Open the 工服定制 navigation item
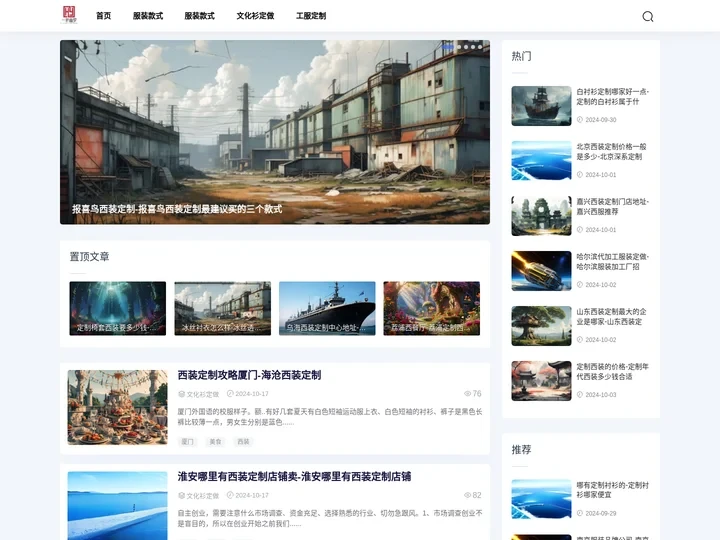Screen dimensions: 720x540 click(x=311, y=16)
